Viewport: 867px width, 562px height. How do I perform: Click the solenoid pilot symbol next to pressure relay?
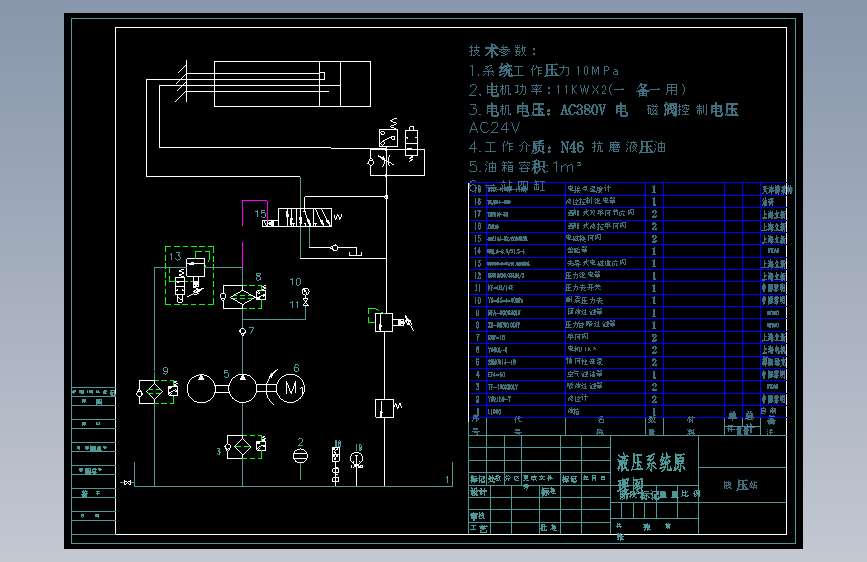(411, 142)
